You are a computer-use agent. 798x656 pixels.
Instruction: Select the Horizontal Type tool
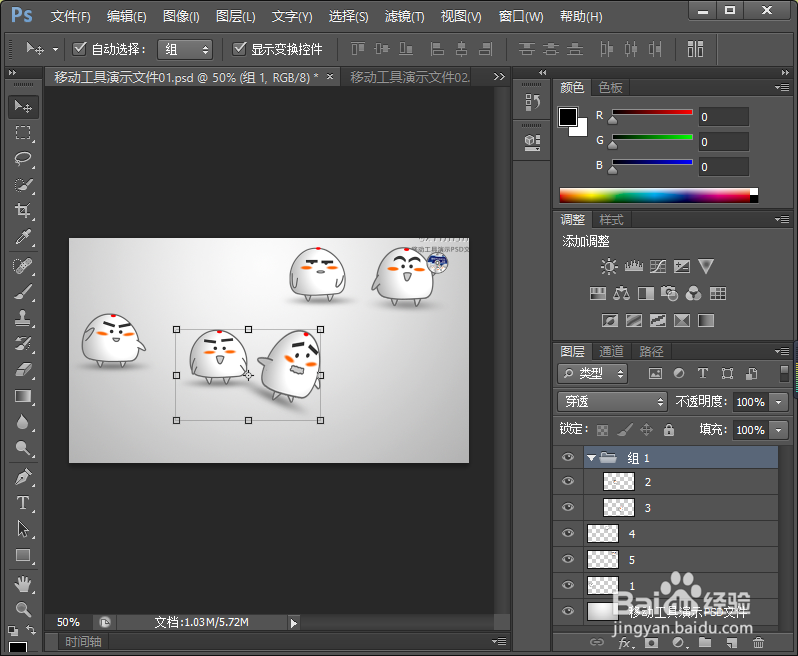point(23,503)
